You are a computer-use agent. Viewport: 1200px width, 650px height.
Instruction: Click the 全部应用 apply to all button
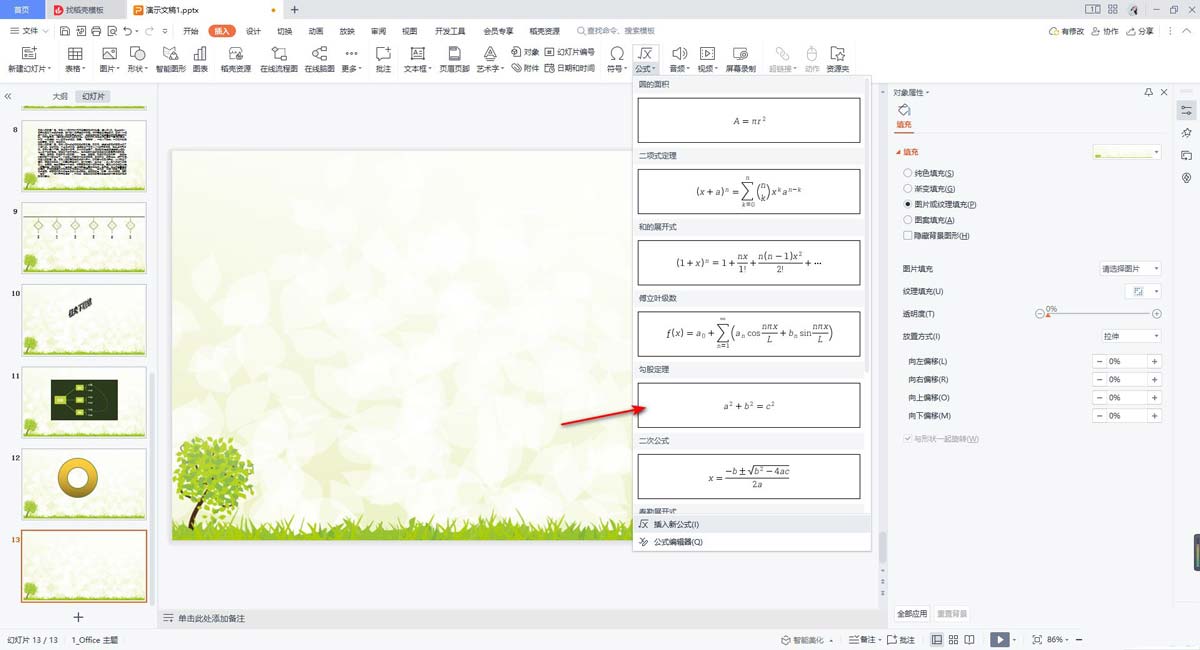point(911,613)
